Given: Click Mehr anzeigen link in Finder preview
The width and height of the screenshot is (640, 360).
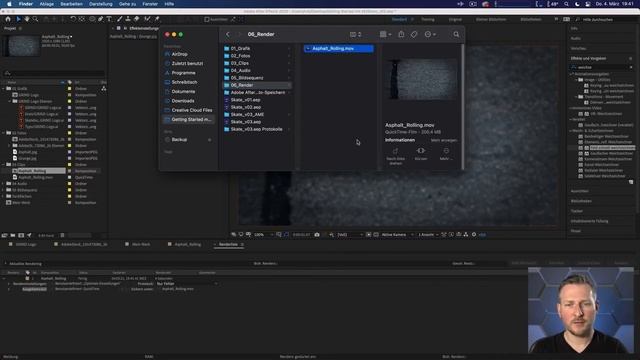Looking at the screenshot, I should [444, 140].
